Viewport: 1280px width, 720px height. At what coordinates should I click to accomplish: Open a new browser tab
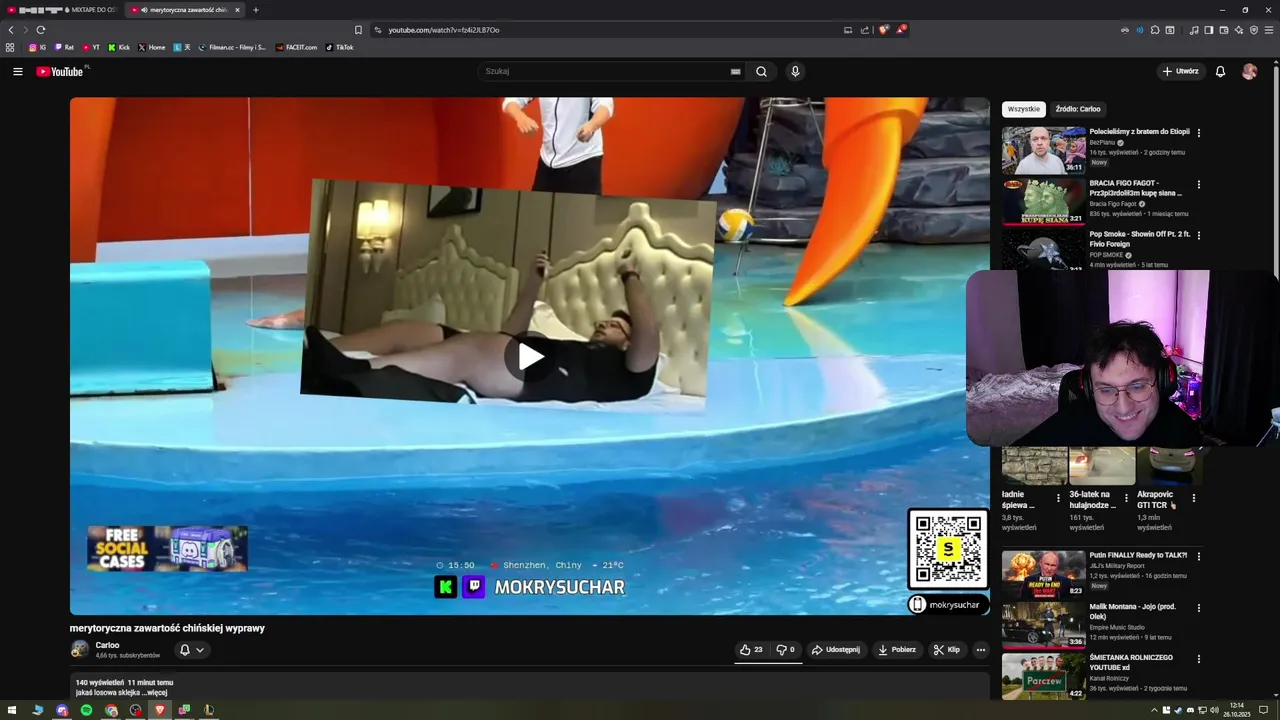[256, 10]
